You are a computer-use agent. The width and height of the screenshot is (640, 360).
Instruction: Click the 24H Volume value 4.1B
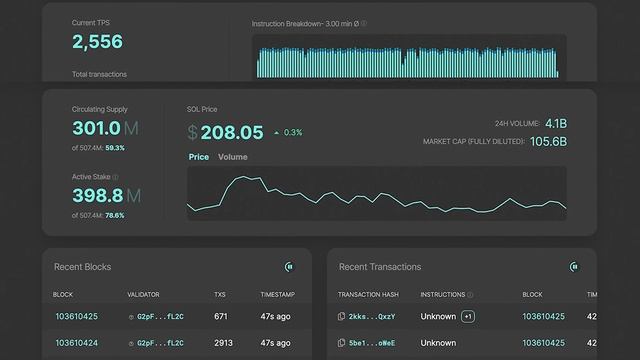pyautogui.click(x=556, y=124)
